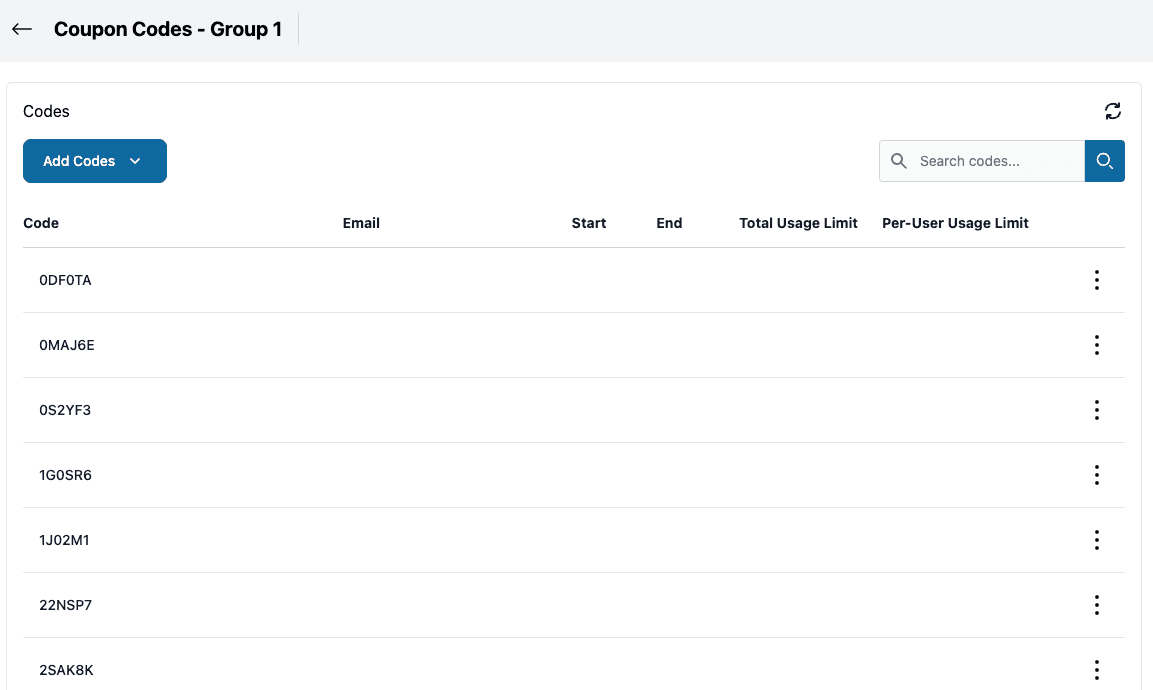The image size is (1153, 690).
Task: Click the Add Codes button
Action: click(79, 160)
